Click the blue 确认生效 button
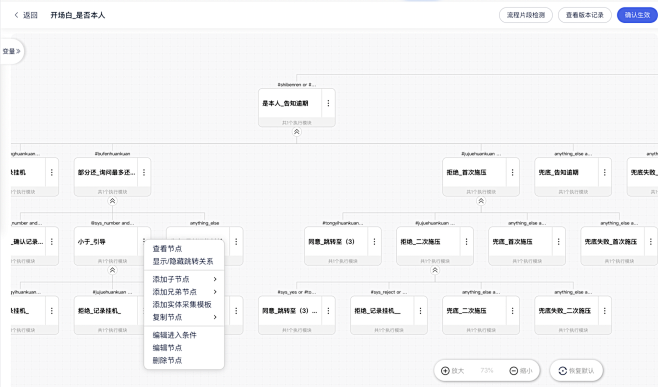 point(637,15)
